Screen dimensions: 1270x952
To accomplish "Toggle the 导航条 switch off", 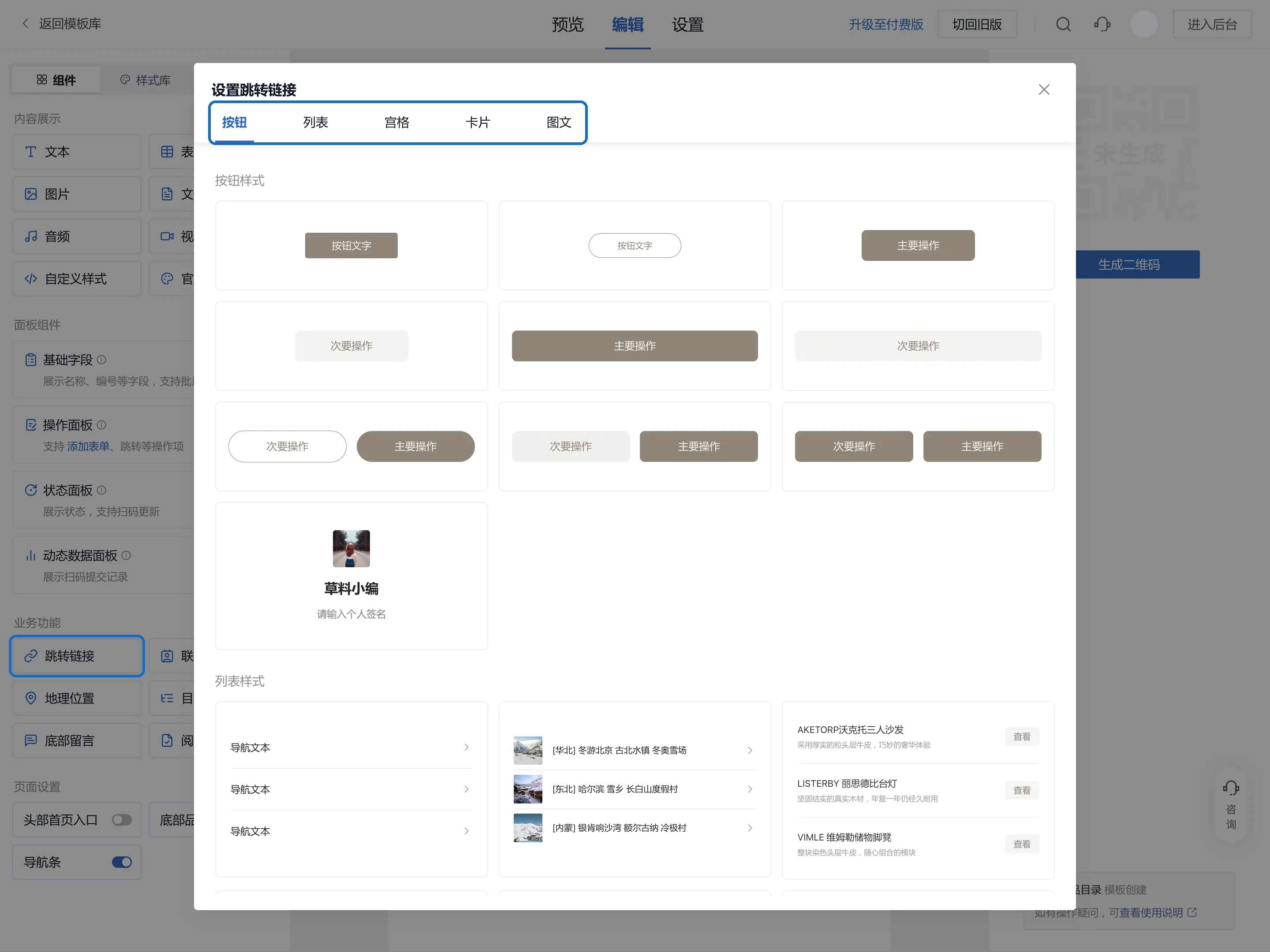I will click(x=122, y=863).
